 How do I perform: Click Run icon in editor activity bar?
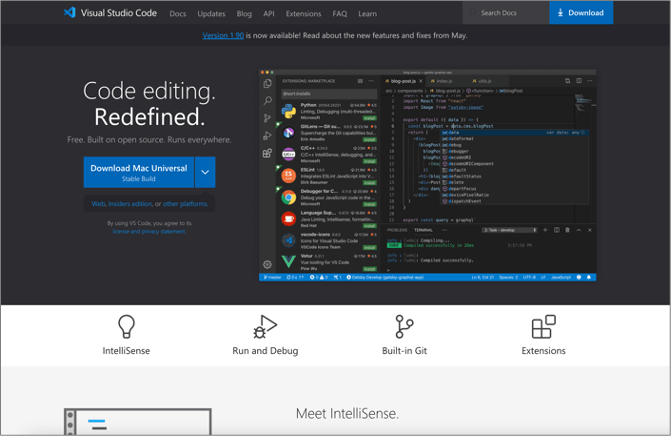coord(267,136)
